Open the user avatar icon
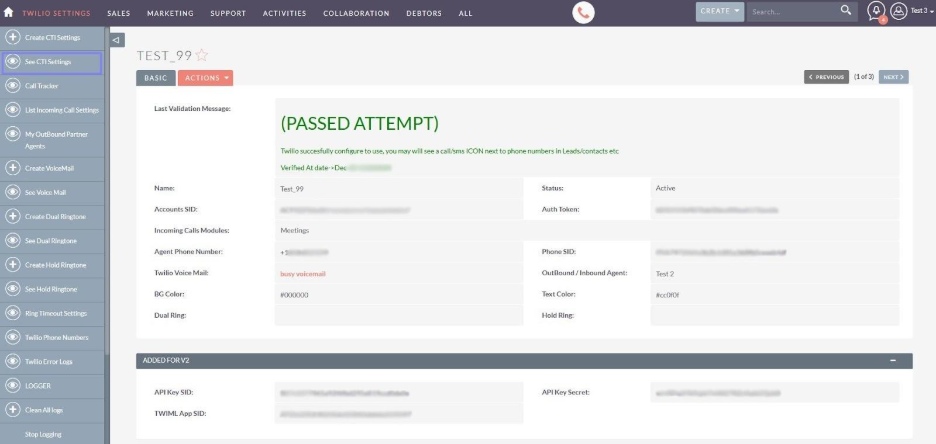The width and height of the screenshot is (936, 444). (898, 11)
